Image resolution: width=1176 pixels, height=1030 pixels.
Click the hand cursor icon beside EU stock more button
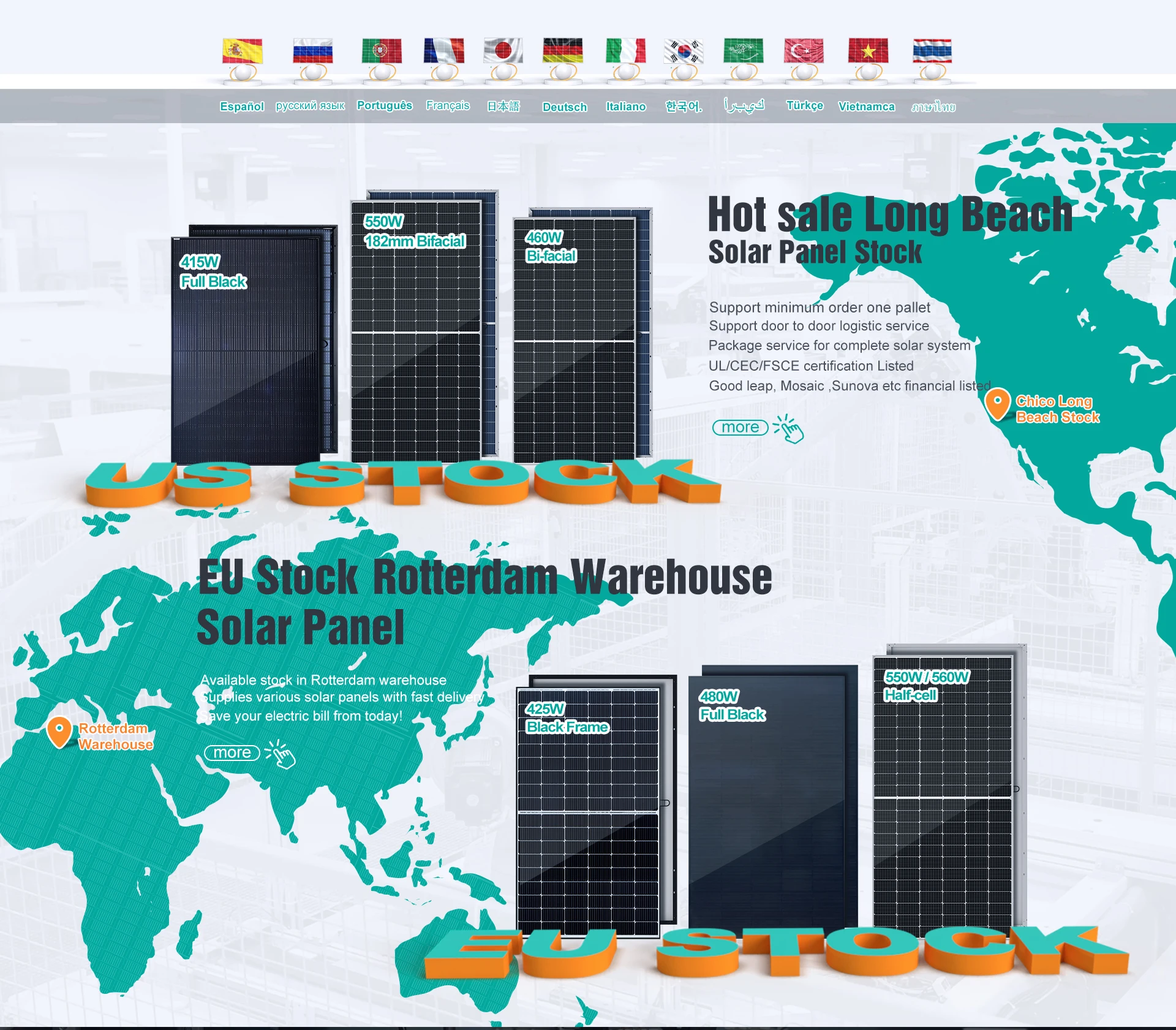pyautogui.click(x=282, y=757)
